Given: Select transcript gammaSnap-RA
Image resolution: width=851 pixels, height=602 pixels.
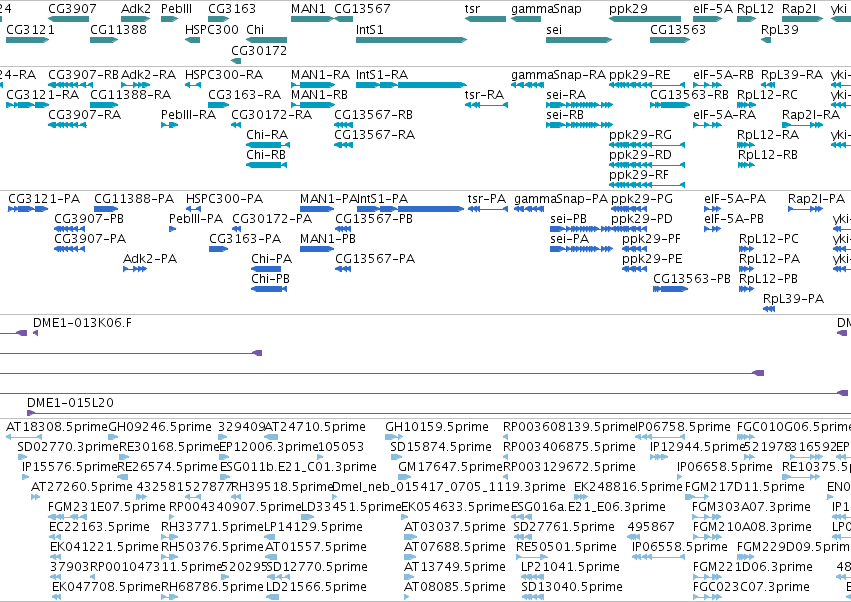Looking at the screenshot, I should coord(558,74).
